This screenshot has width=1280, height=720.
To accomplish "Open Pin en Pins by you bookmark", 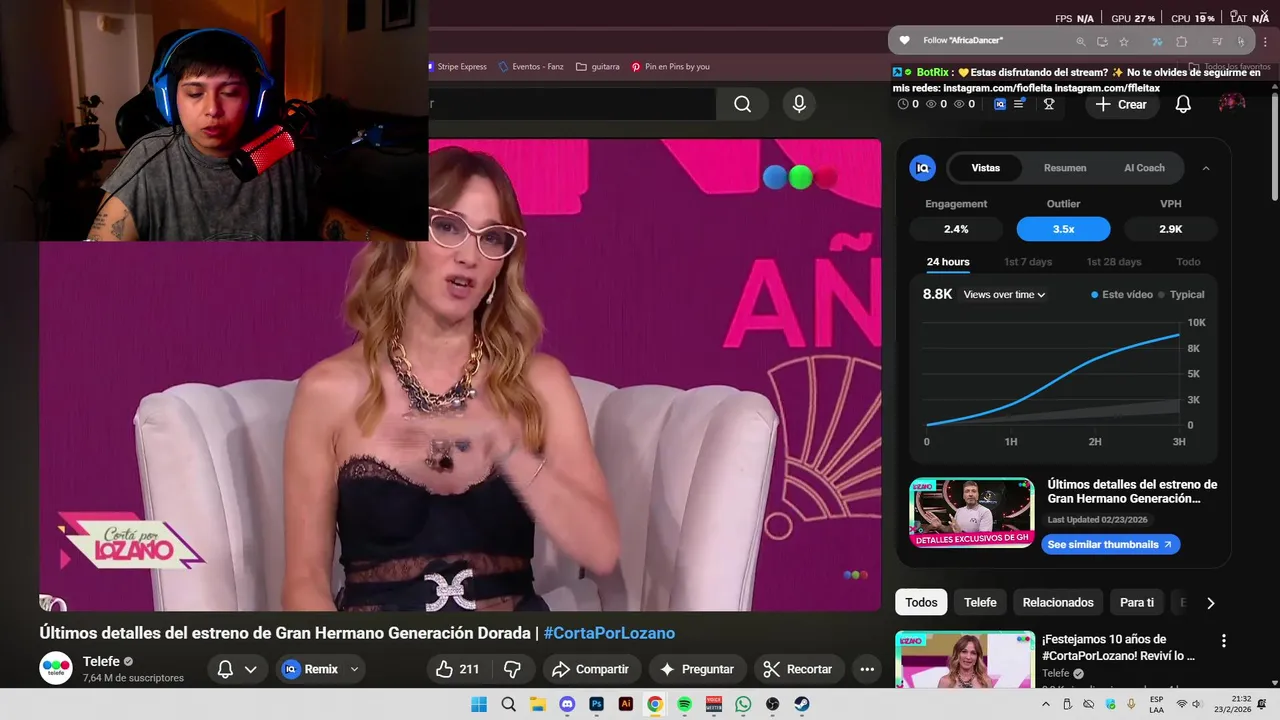I will point(670,67).
